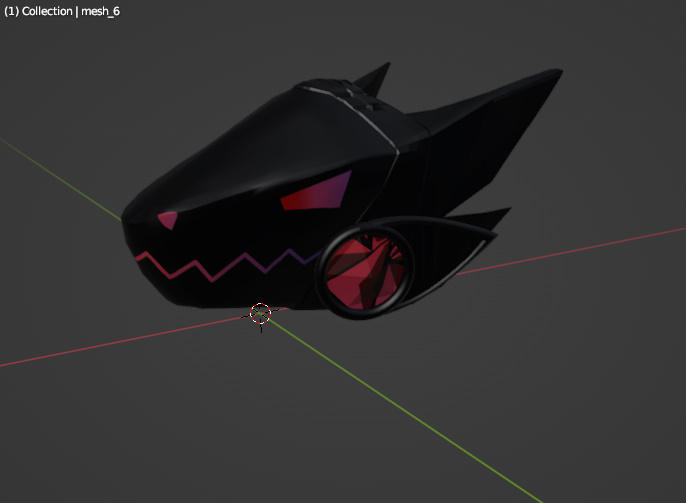Select the red circular eye lens on the mask
Viewport: 686px width, 503px height.
[364, 272]
